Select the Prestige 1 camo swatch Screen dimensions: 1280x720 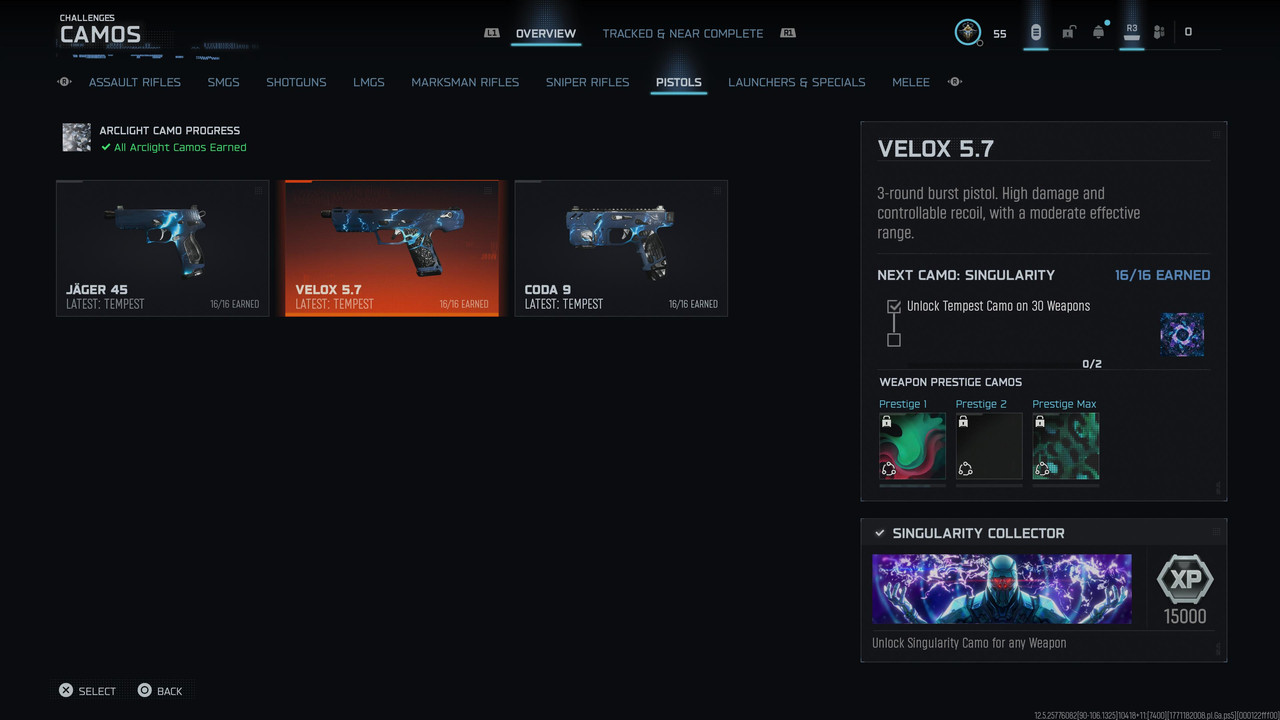tap(912, 446)
